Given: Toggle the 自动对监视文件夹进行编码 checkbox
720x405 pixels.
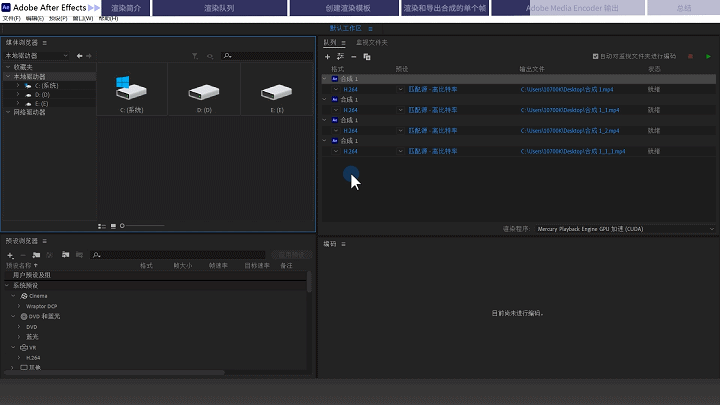Looking at the screenshot, I should click(x=595, y=56).
